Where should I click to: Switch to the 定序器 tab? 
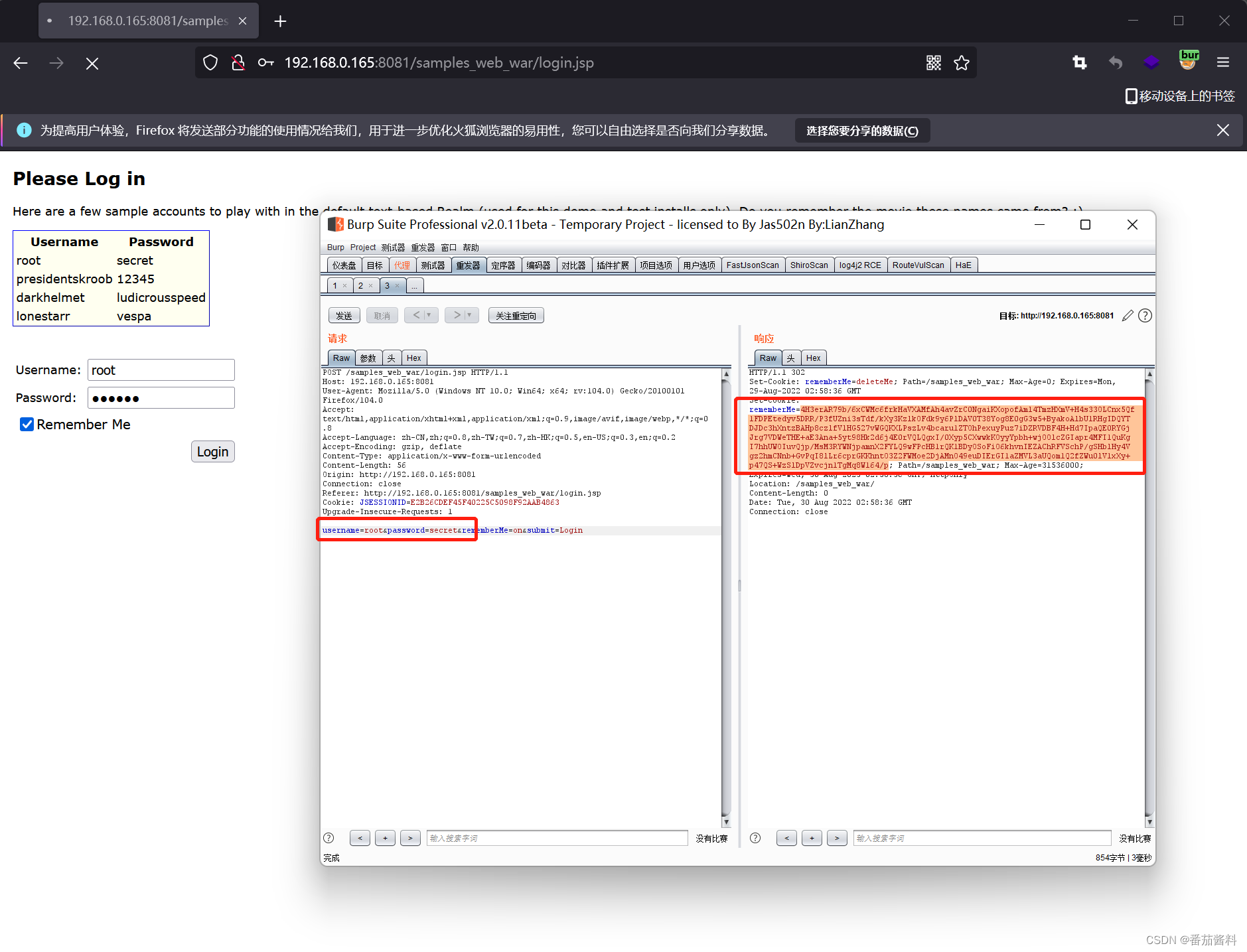pos(503,265)
